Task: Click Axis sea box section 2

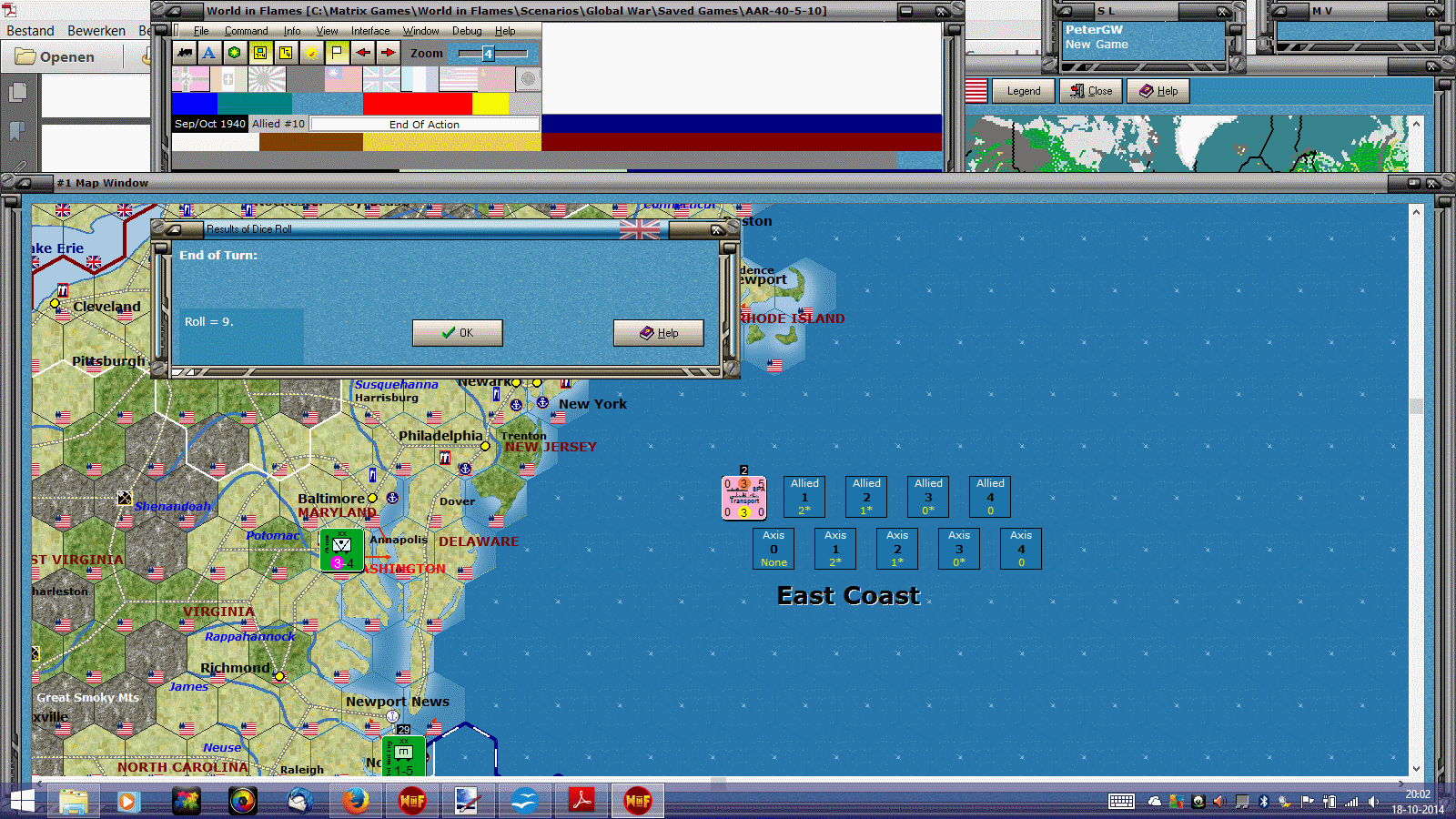Action: tap(897, 549)
